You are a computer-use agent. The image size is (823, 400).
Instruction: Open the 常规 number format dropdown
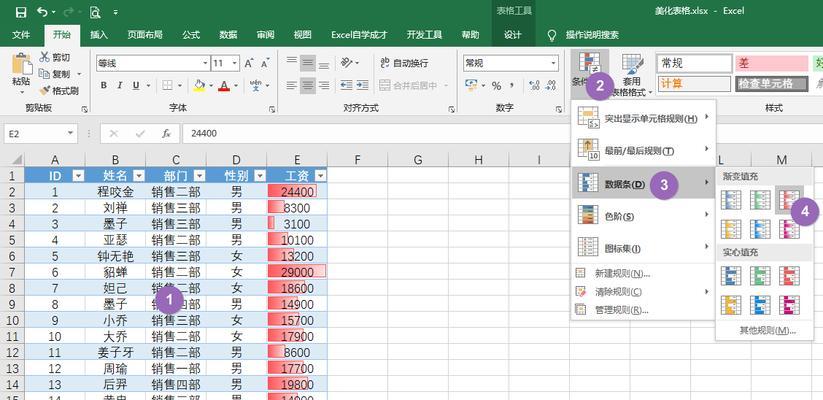(554, 63)
